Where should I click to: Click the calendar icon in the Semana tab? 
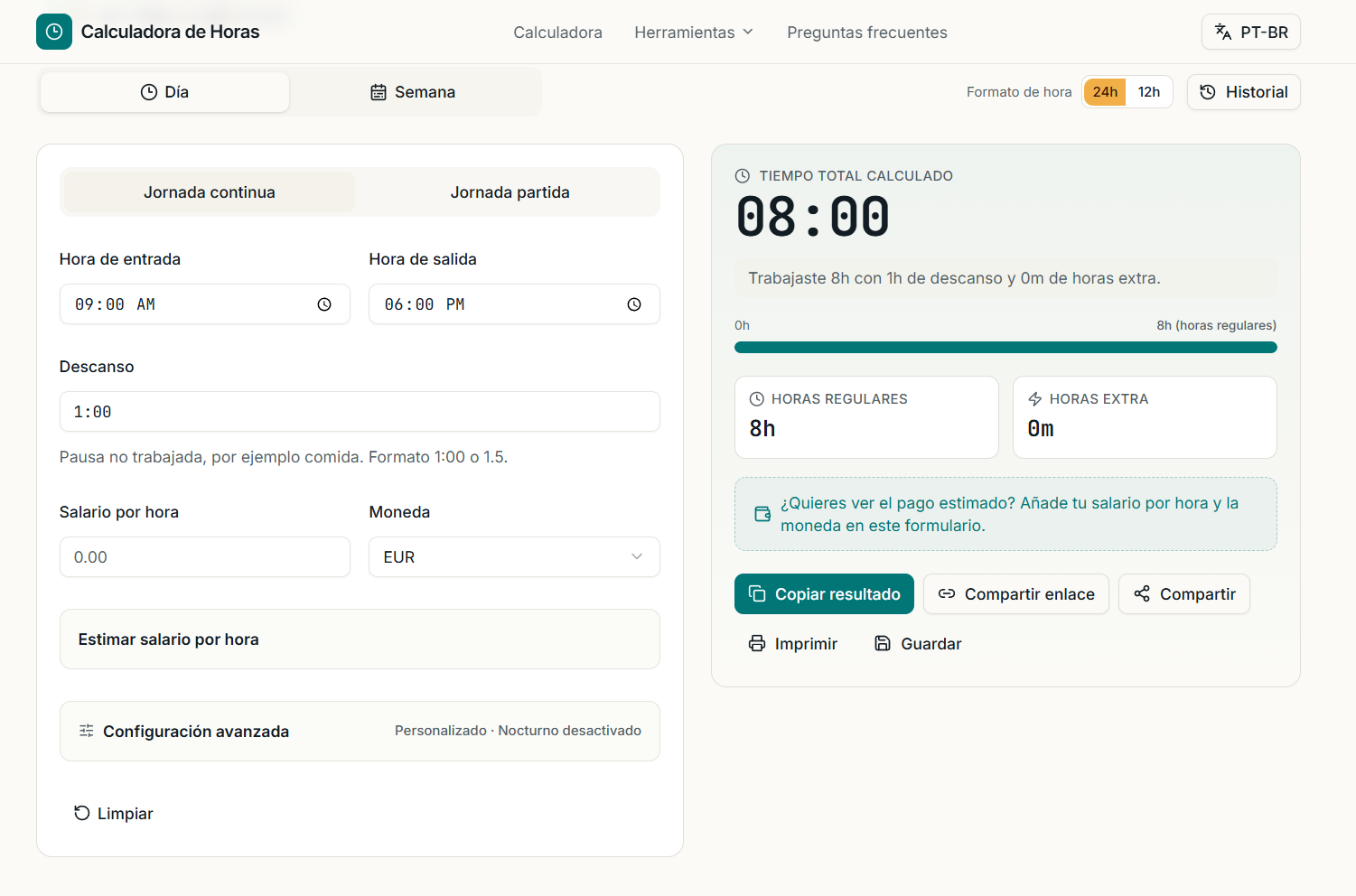tap(379, 92)
